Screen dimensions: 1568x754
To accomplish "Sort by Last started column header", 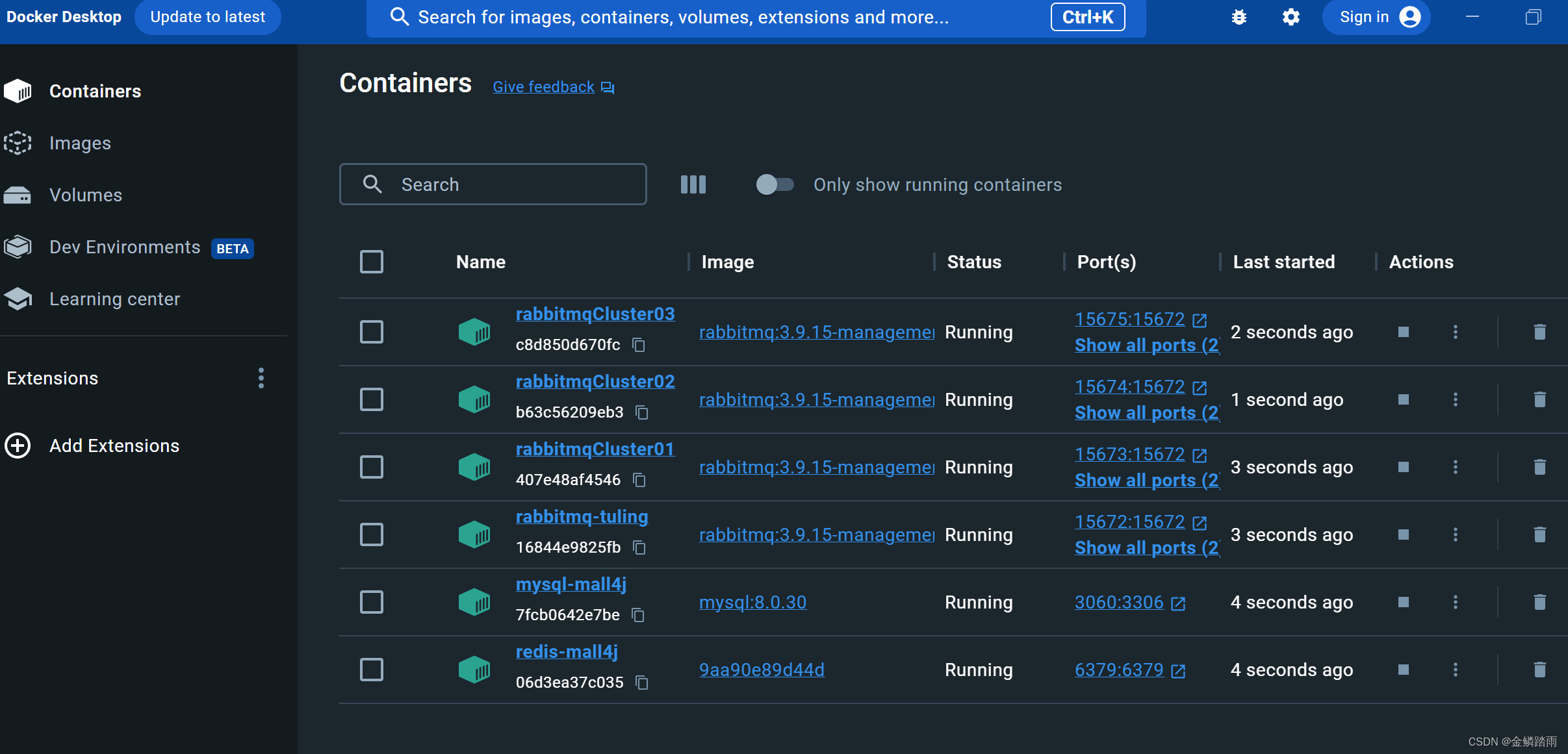I will (x=1284, y=262).
